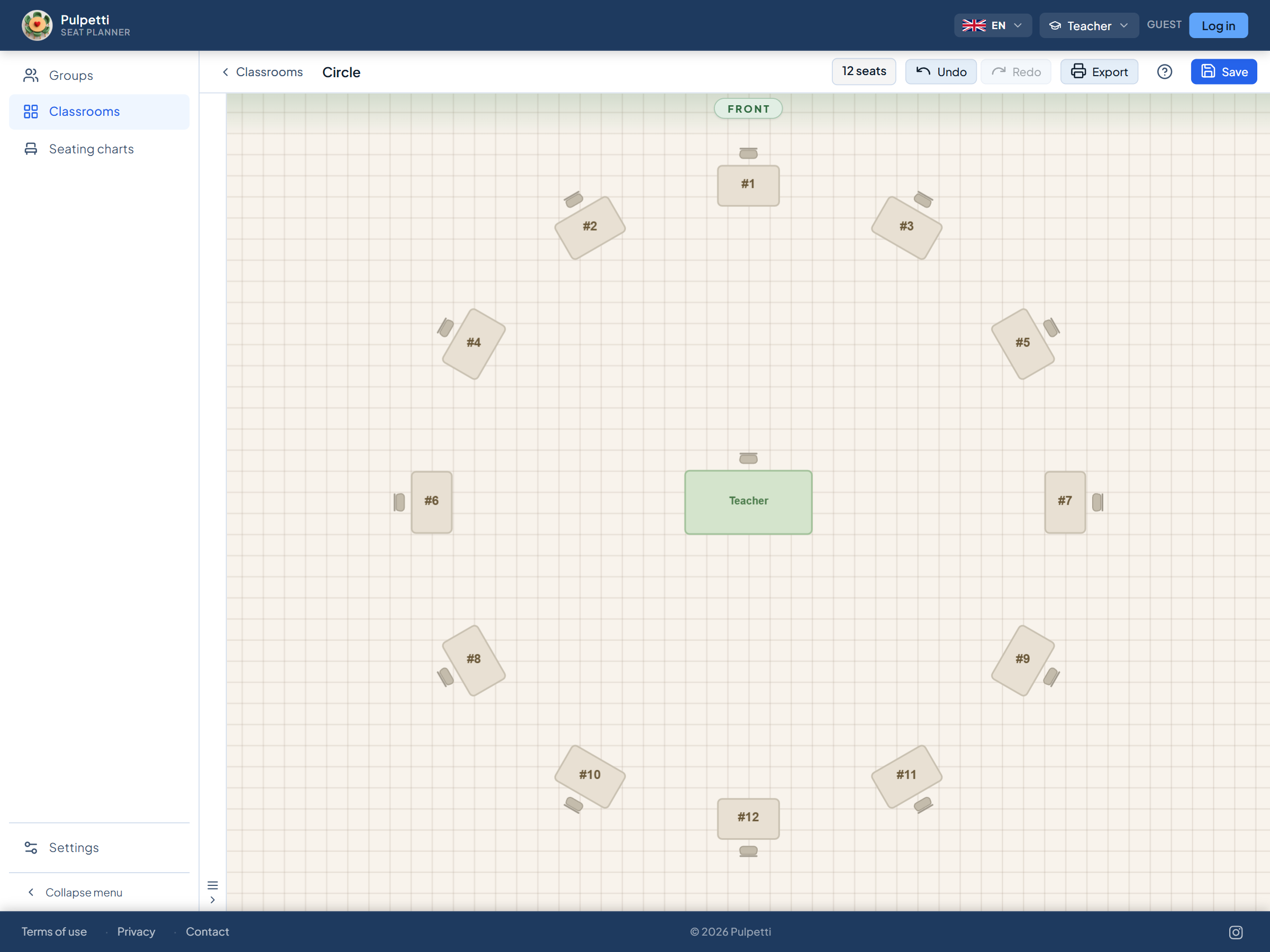Image resolution: width=1270 pixels, height=952 pixels.
Task: Click the Teacher desk's chair icon
Action: (x=748, y=458)
